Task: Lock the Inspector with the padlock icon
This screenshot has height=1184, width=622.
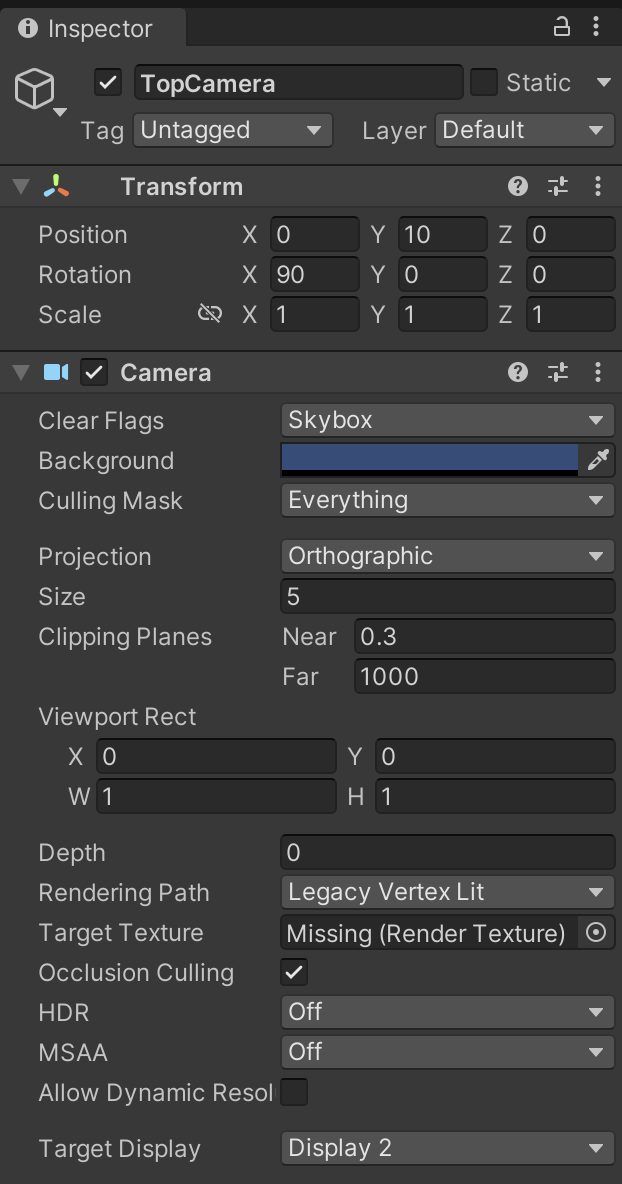Action: coord(562,27)
